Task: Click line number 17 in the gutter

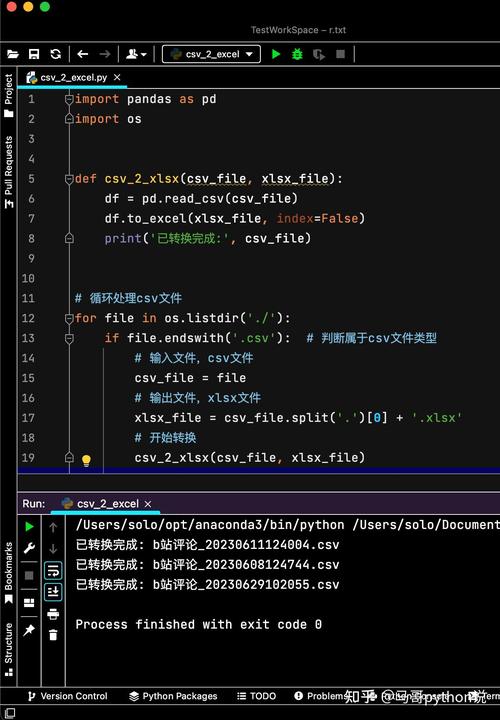Action: [x=28, y=418]
